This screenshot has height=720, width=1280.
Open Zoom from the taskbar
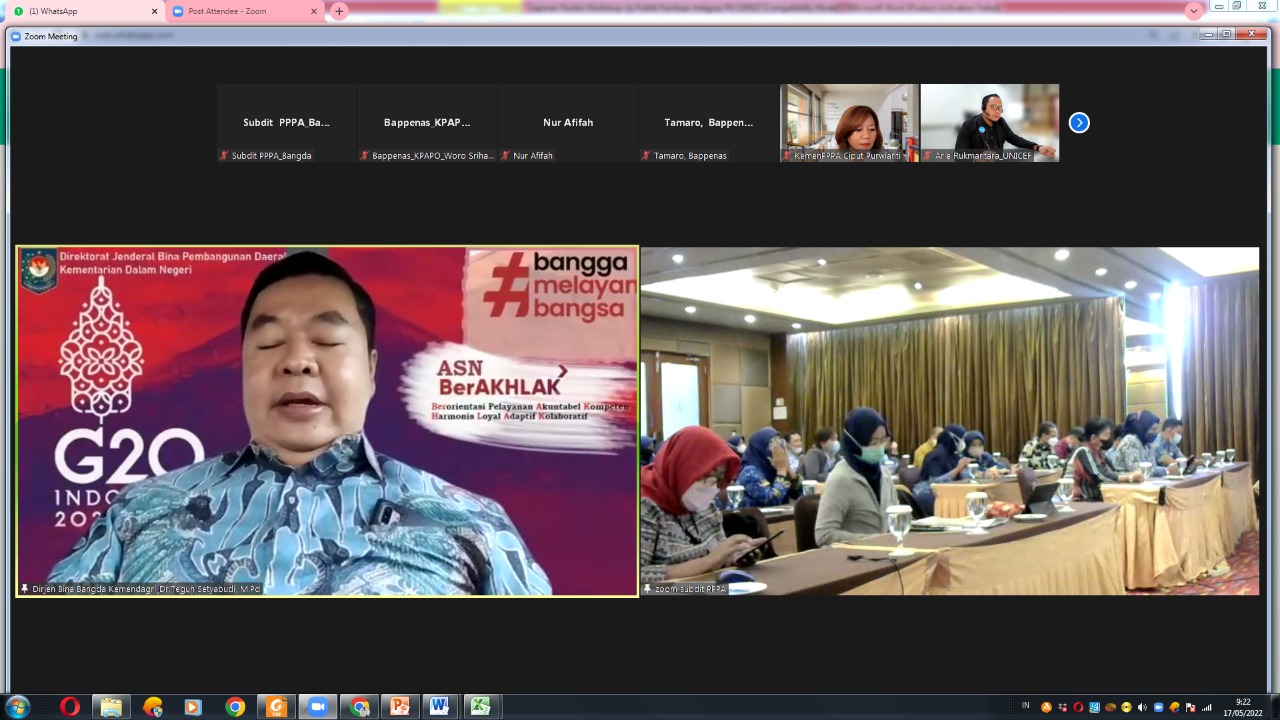pos(317,707)
